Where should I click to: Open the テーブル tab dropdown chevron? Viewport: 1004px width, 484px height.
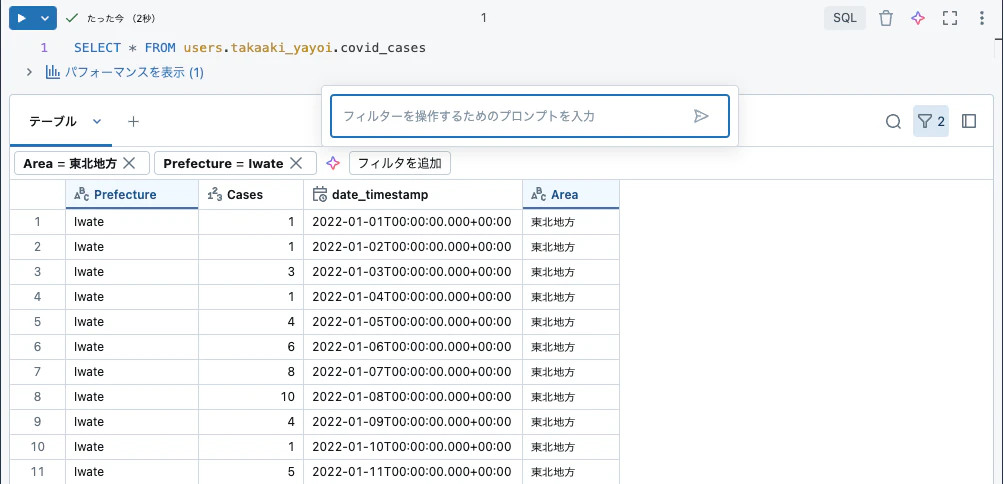coord(97,121)
